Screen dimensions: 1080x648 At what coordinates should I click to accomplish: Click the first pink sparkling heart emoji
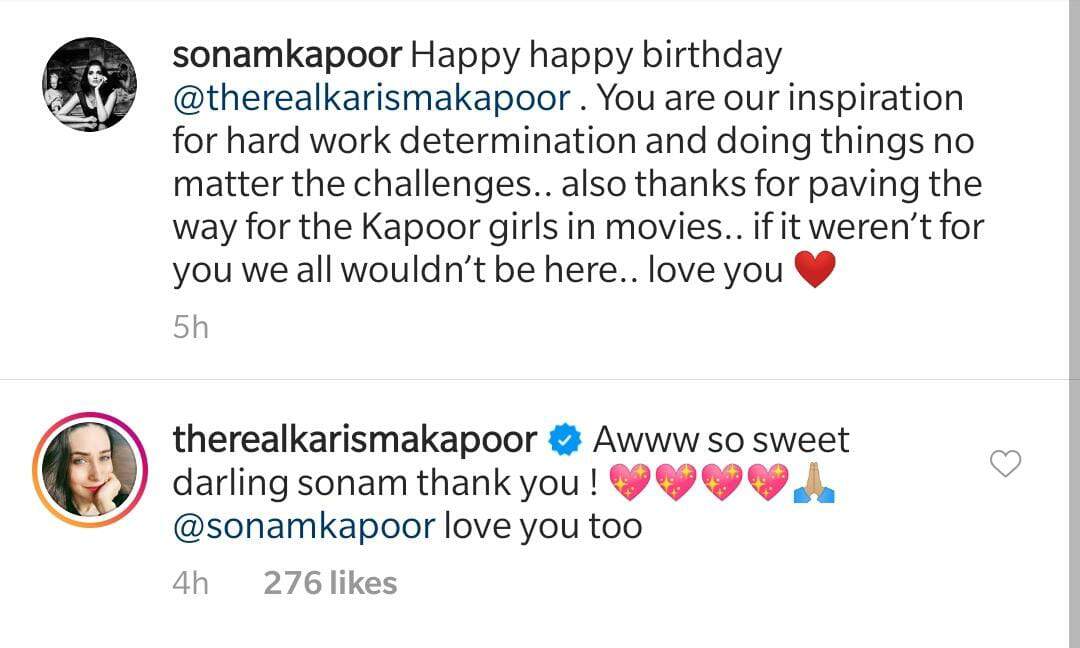(x=631, y=483)
